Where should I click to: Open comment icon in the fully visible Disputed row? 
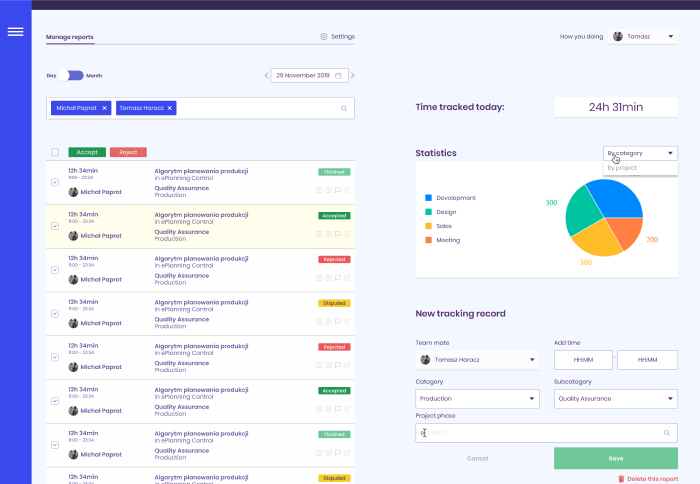pos(338,321)
